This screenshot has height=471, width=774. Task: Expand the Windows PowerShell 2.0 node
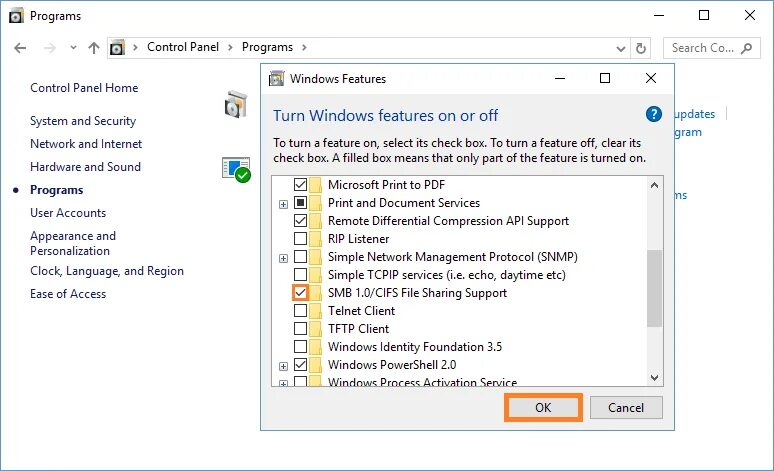(284, 365)
